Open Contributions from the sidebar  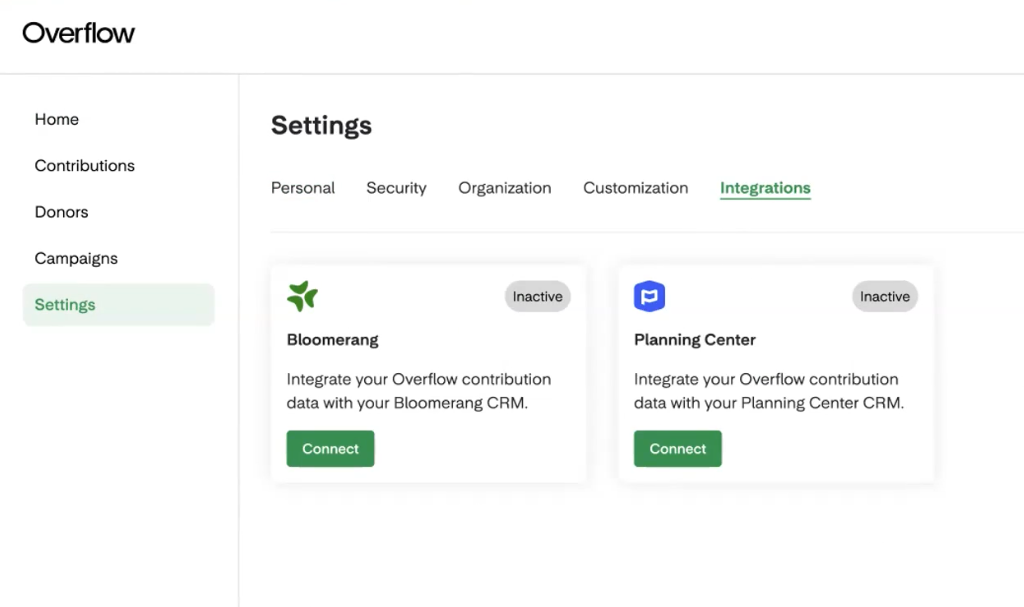tap(85, 166)
